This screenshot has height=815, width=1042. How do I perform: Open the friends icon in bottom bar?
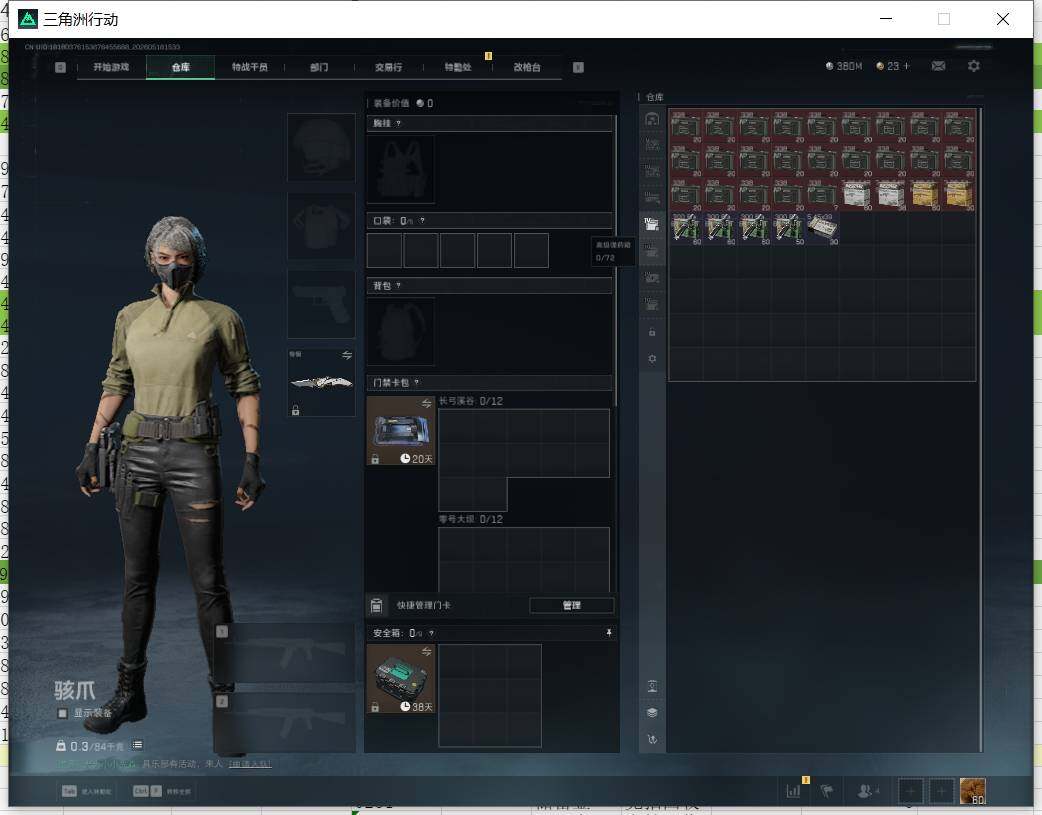(867, 791)
